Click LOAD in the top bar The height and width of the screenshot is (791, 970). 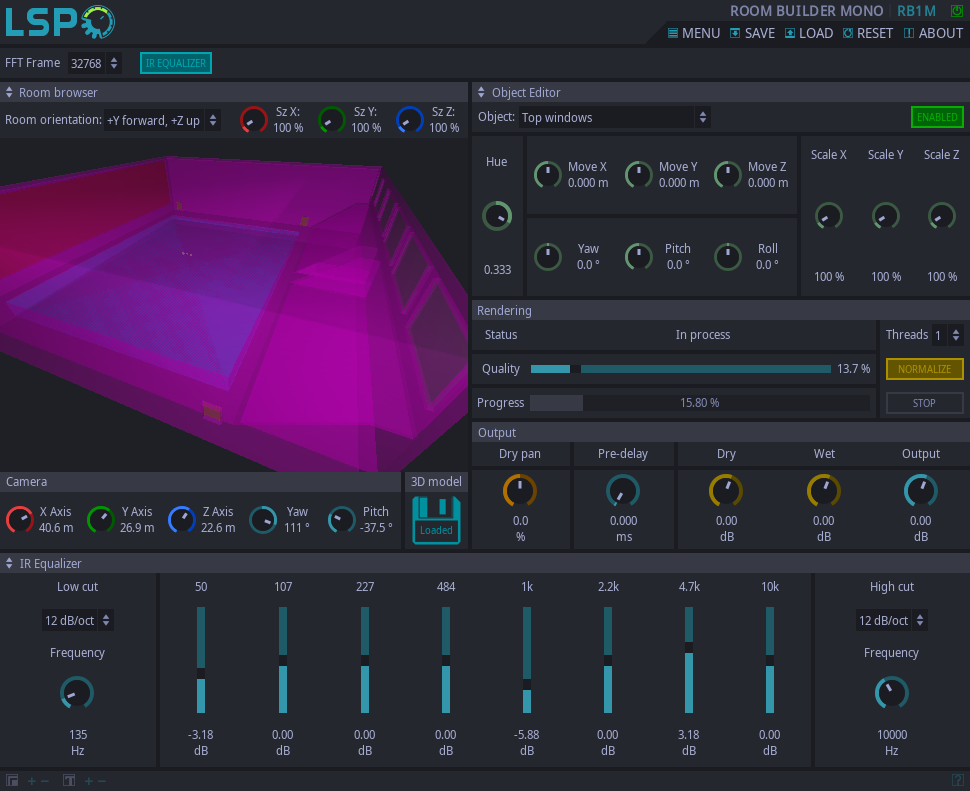point(809,33)
